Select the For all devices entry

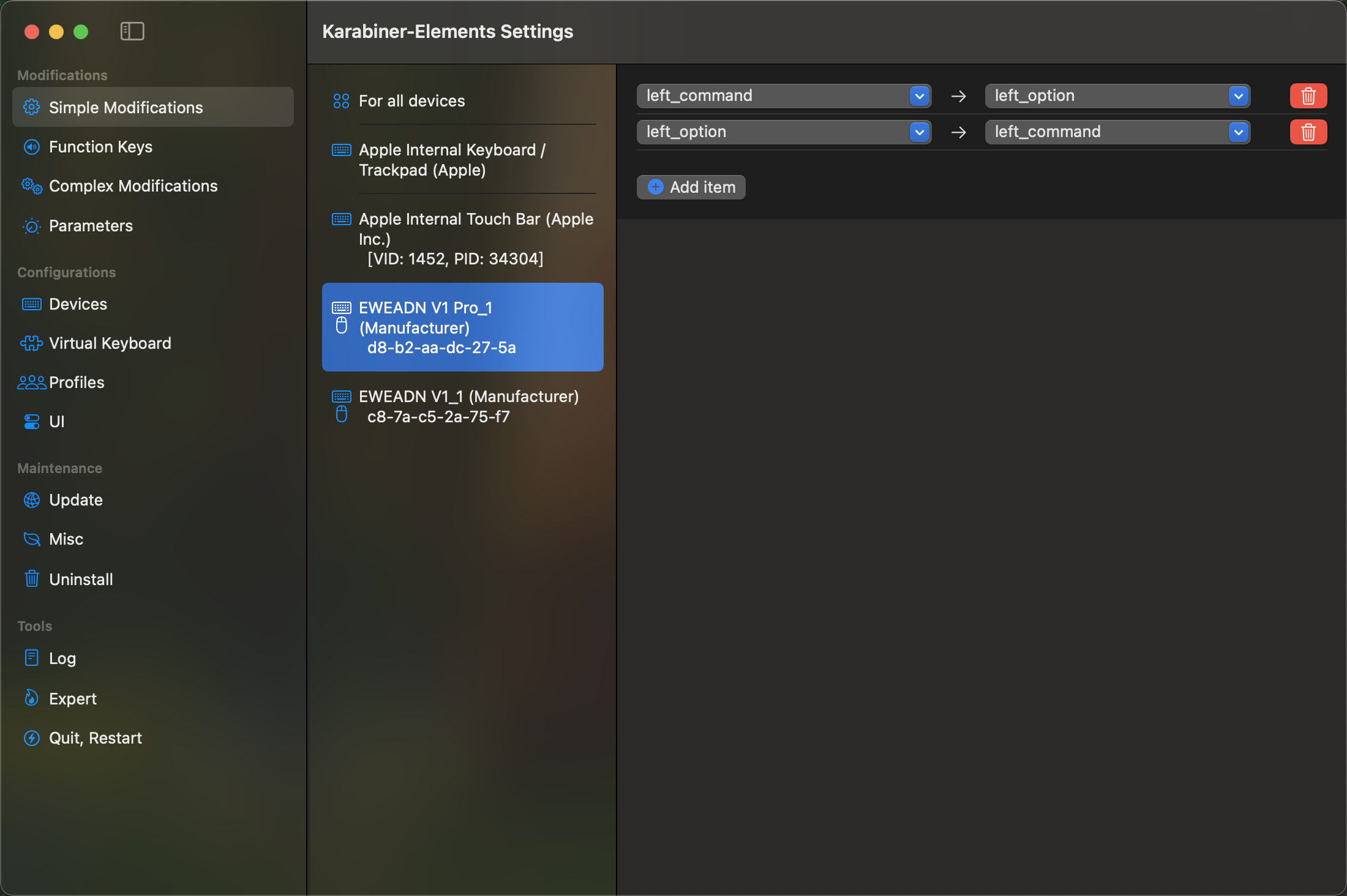point(411,101)
